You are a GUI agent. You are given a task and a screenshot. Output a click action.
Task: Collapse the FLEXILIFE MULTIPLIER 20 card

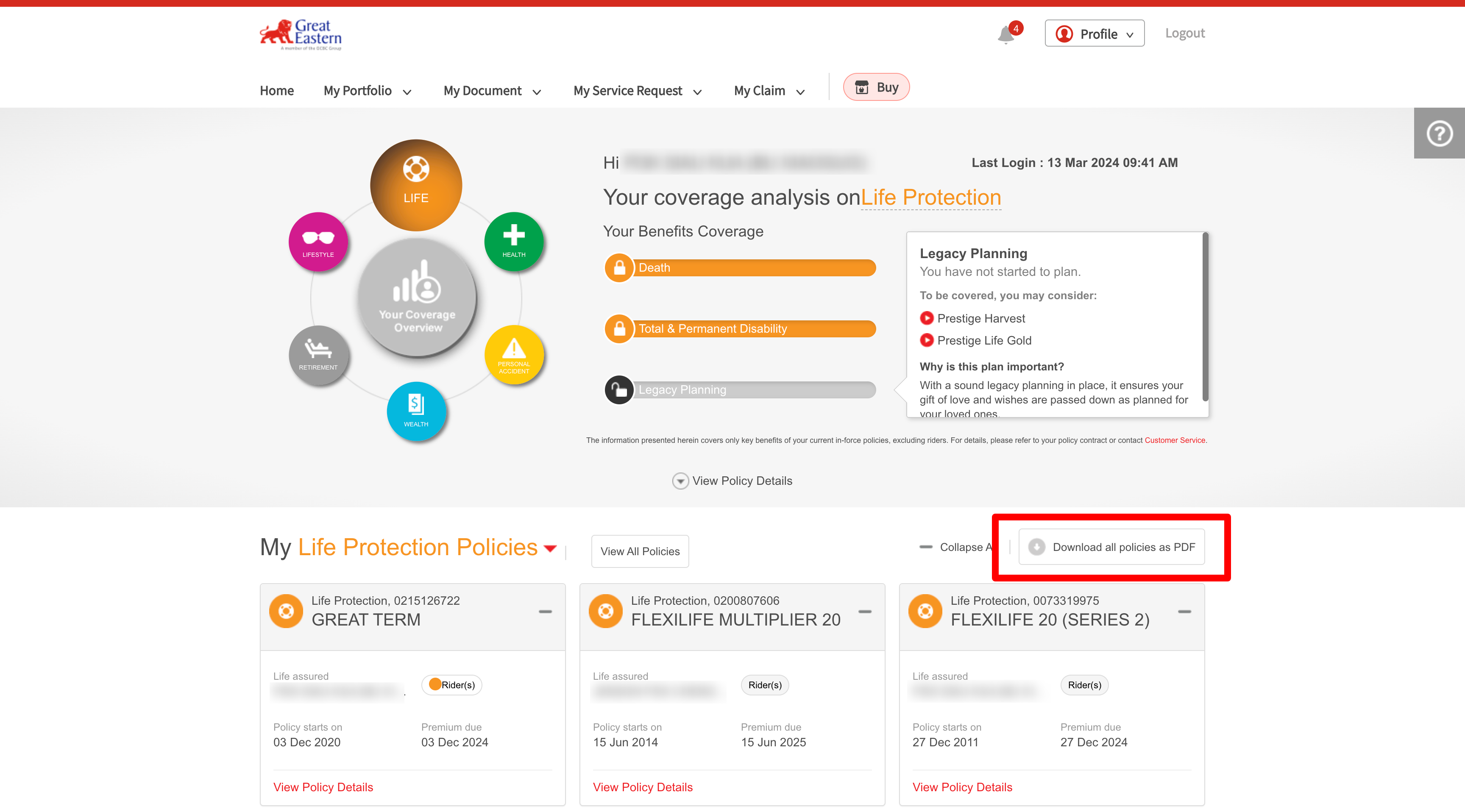[864, 612]
